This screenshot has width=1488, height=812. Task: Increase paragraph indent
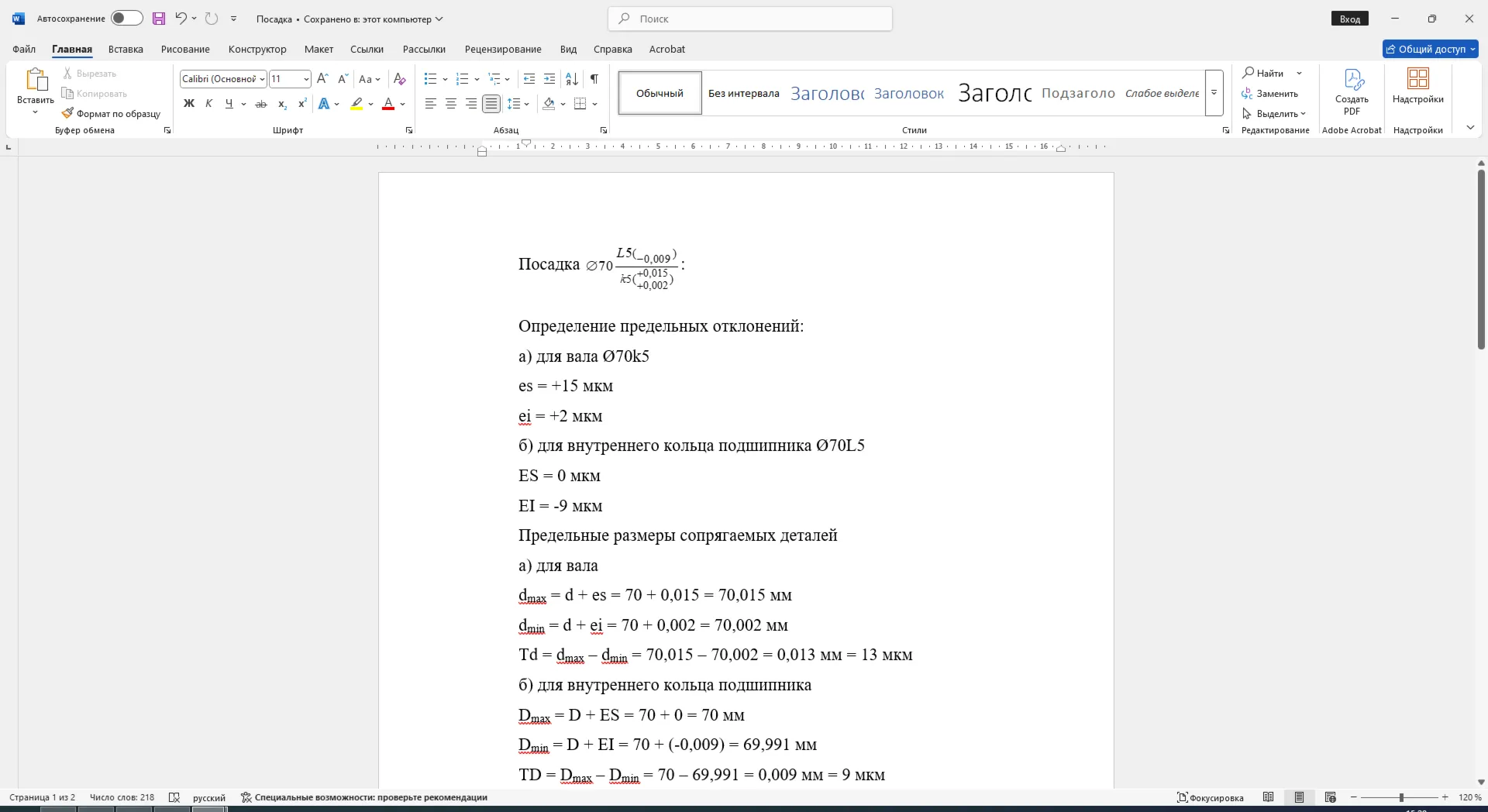click(549, 79)
